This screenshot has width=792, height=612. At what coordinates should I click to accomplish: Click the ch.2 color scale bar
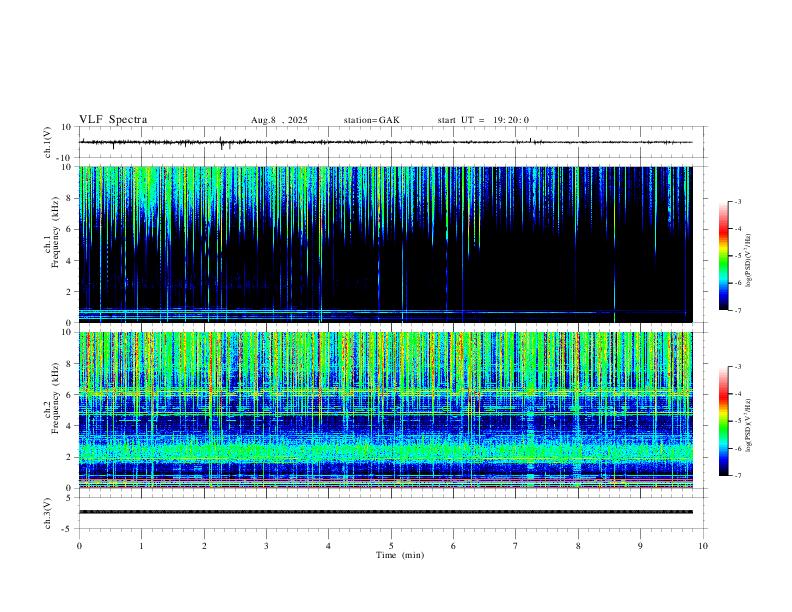[723, 421]
